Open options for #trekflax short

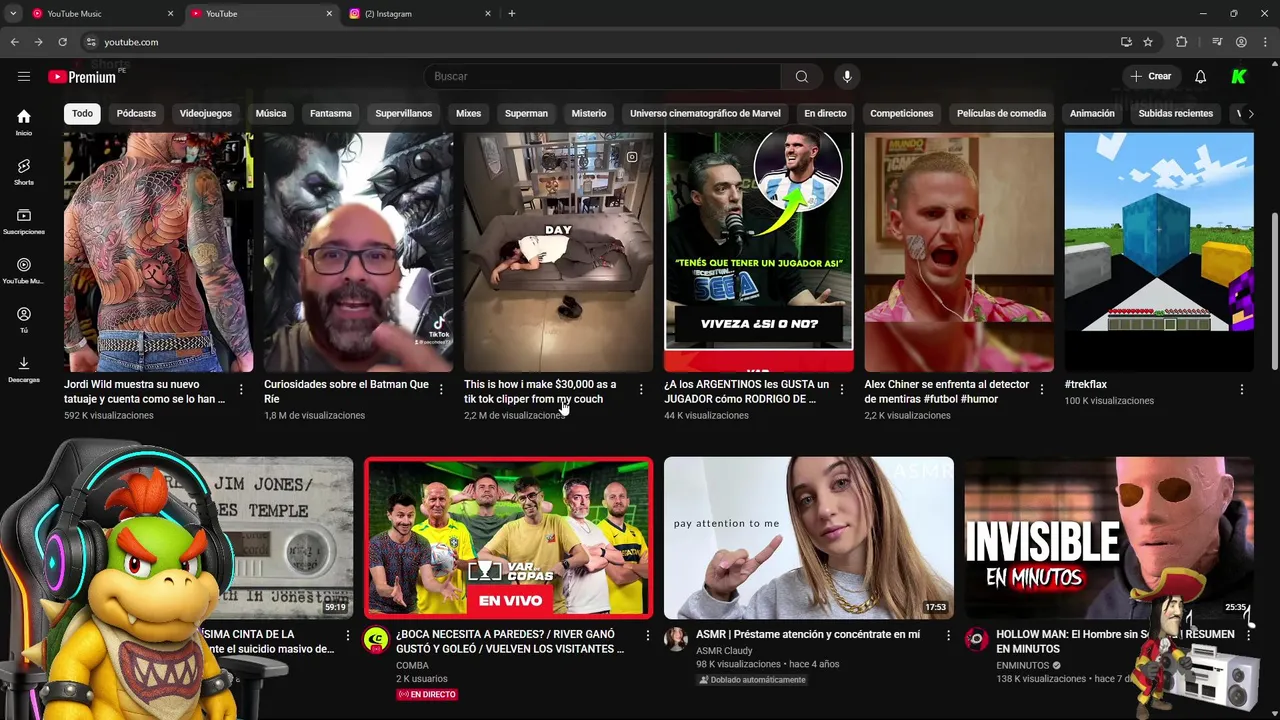pyautogui.click(x=1241, y=390)
